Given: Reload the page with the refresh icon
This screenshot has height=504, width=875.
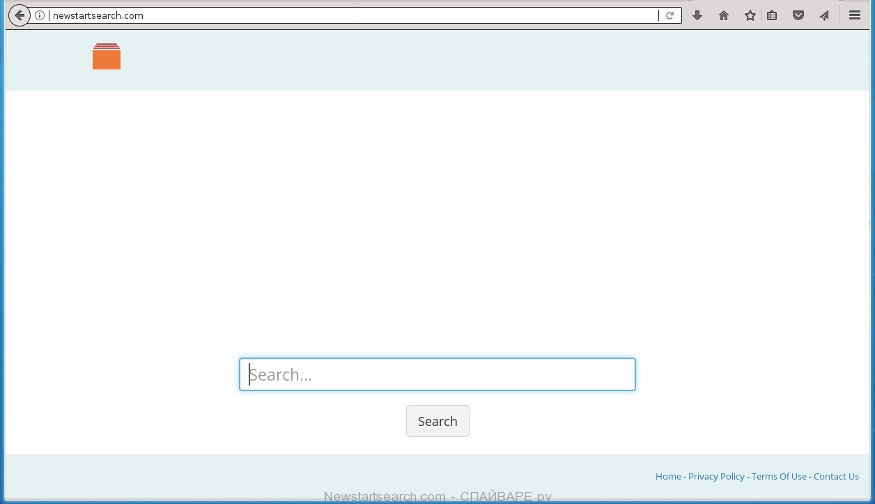Looking at the screenshot, I should coord(670,16).
